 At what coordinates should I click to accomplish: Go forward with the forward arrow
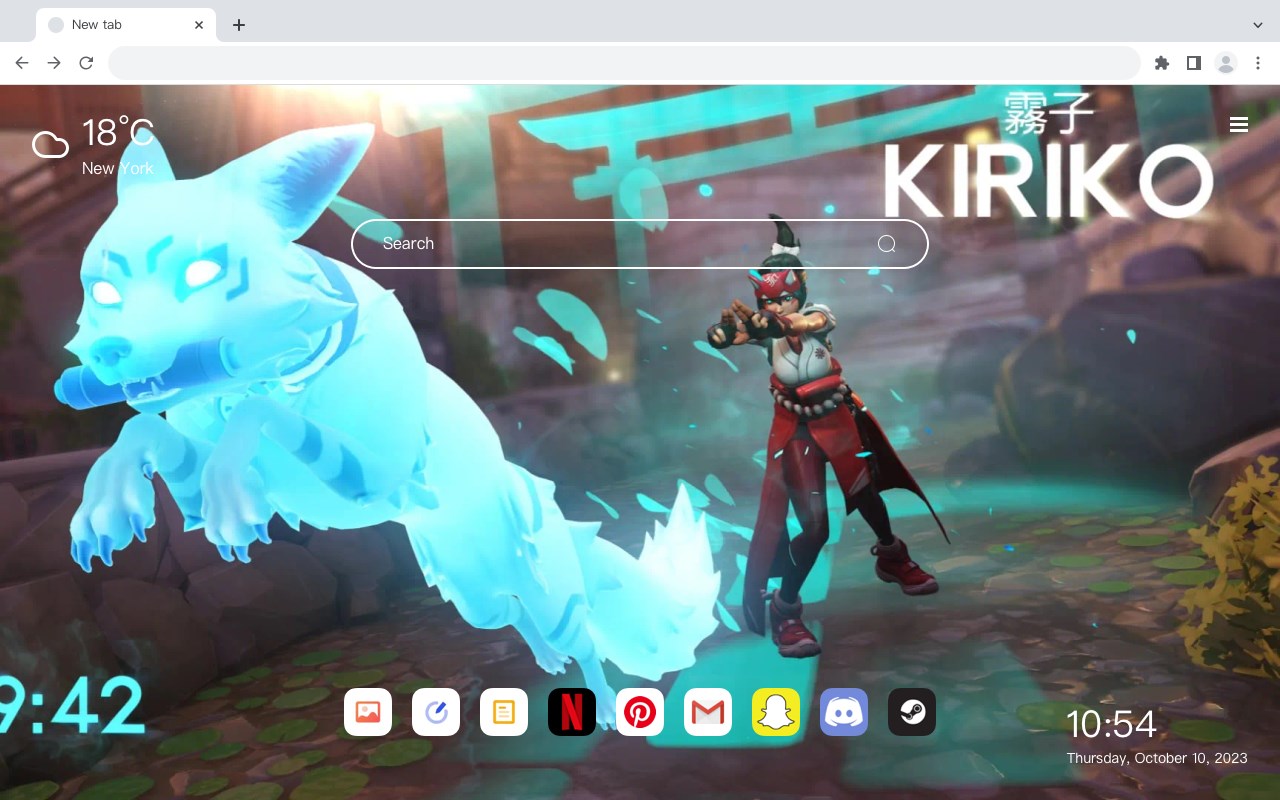pos(54,63)
